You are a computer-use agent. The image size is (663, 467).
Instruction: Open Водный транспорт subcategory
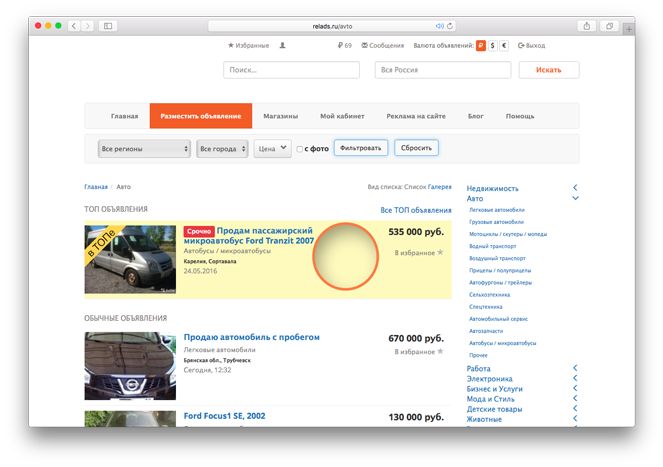493,246
